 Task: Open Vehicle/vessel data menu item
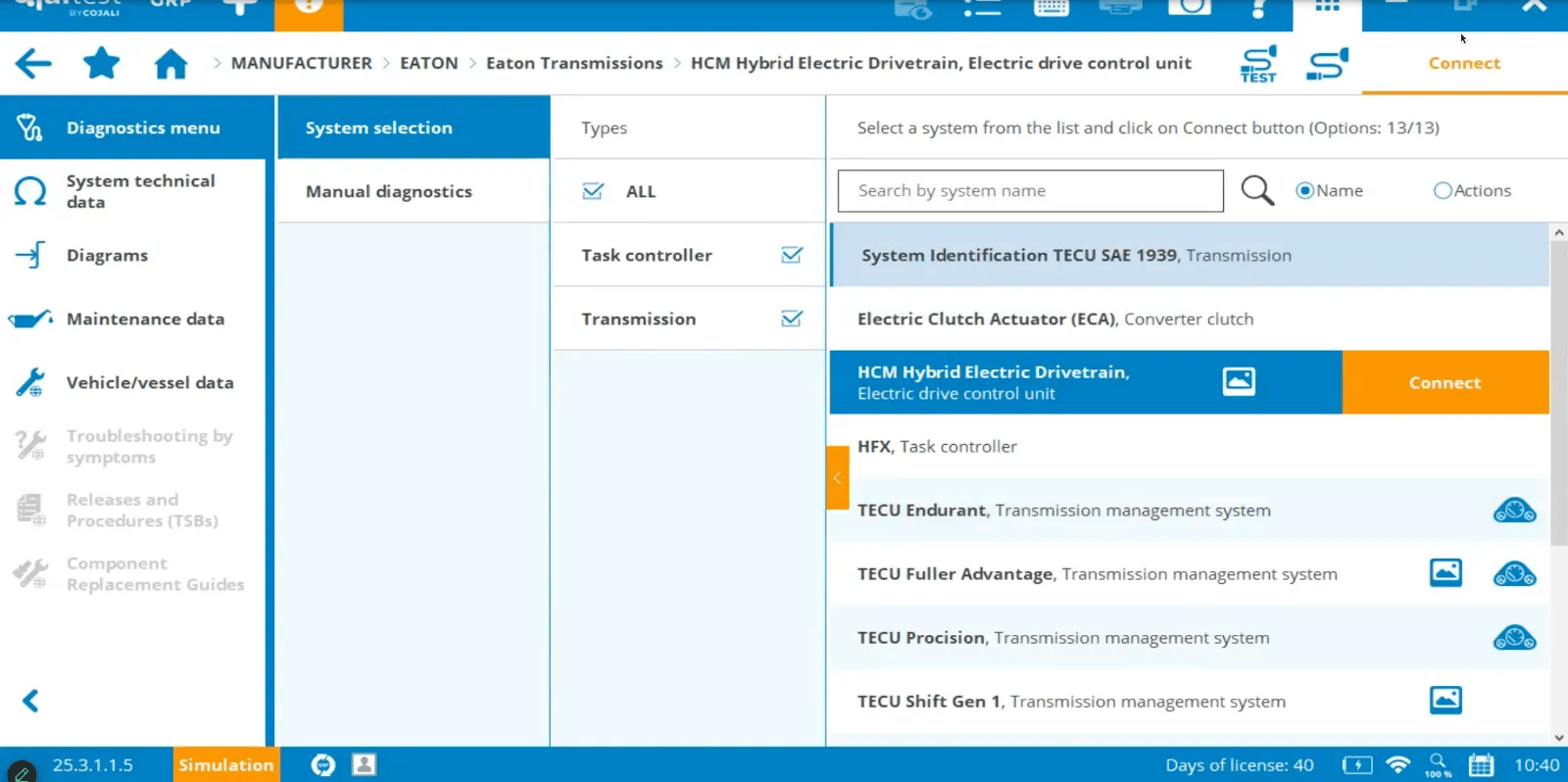(132, 382)
